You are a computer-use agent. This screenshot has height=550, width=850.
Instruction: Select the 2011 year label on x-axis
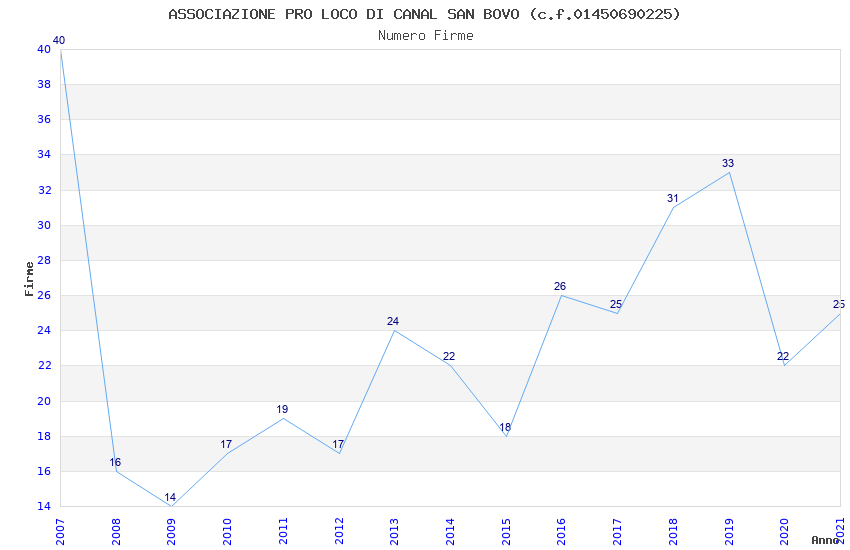coord(283,532)
